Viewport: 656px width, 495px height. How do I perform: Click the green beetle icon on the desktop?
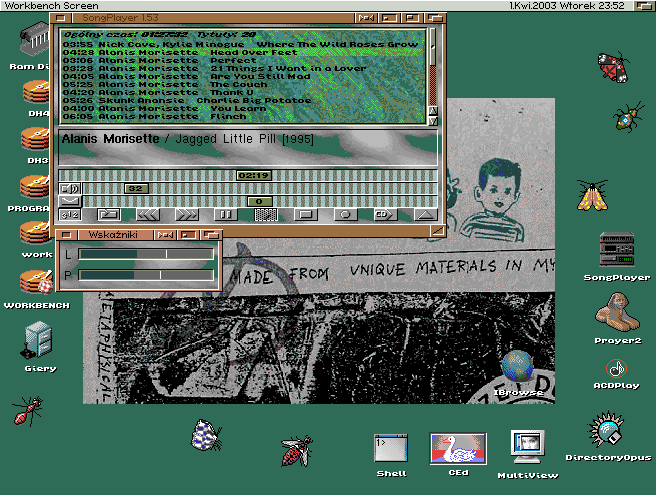pos(628,117)
